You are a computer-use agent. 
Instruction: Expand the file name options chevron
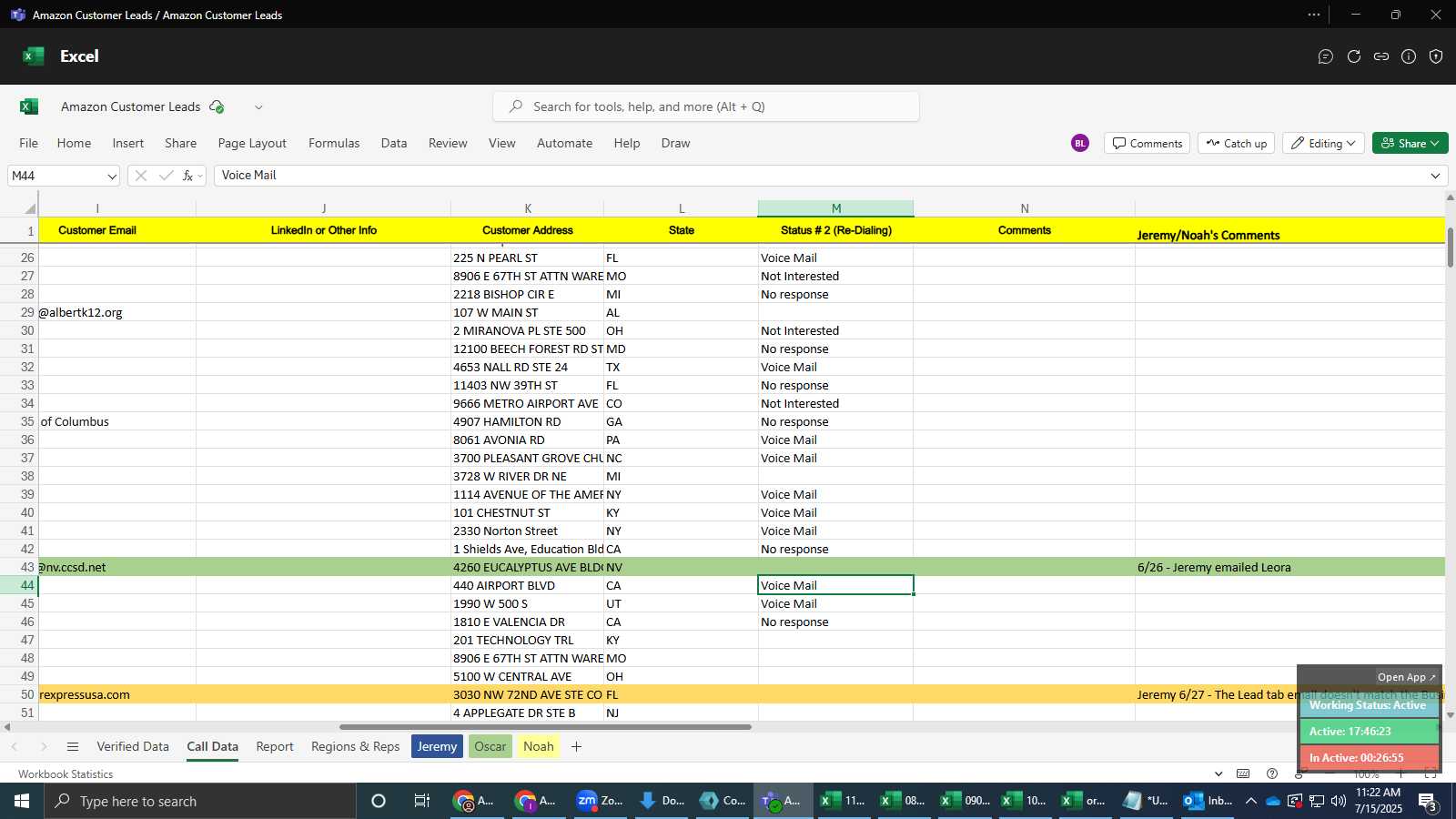pyautogui.click(x=258, y=107)
